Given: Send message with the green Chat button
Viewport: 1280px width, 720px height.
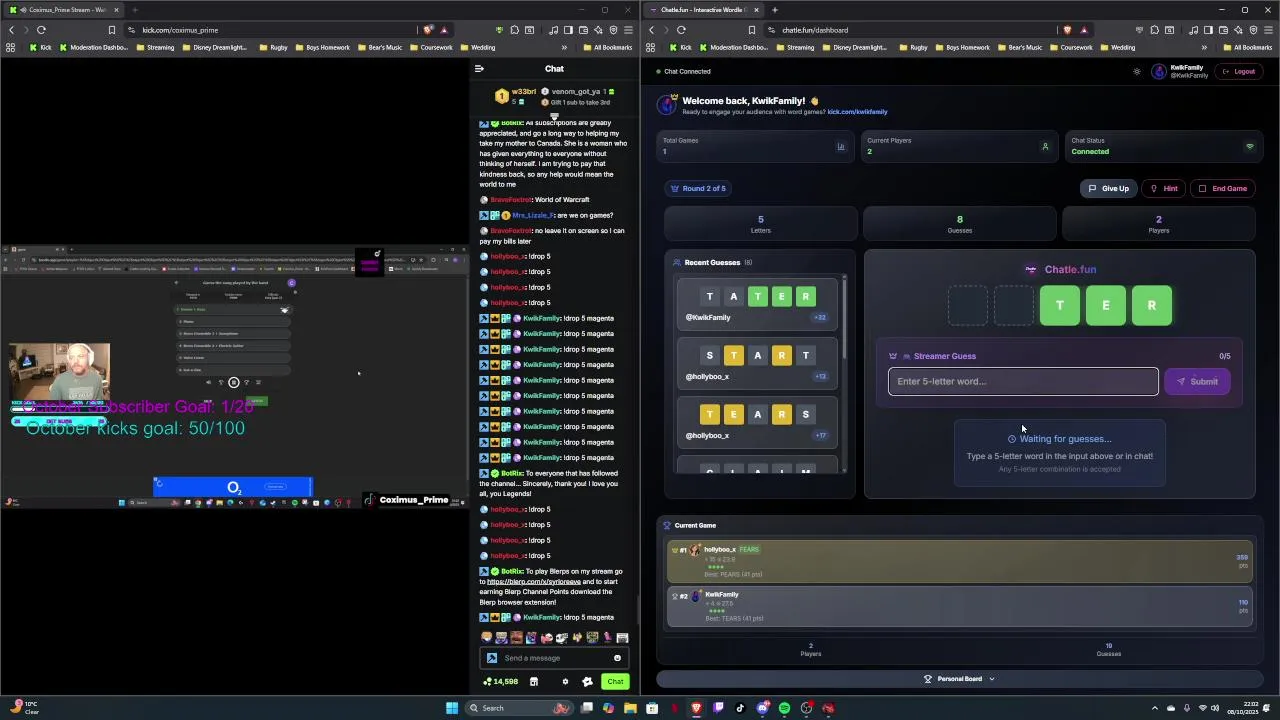Looking at the screenshot, I should [615, 682].
